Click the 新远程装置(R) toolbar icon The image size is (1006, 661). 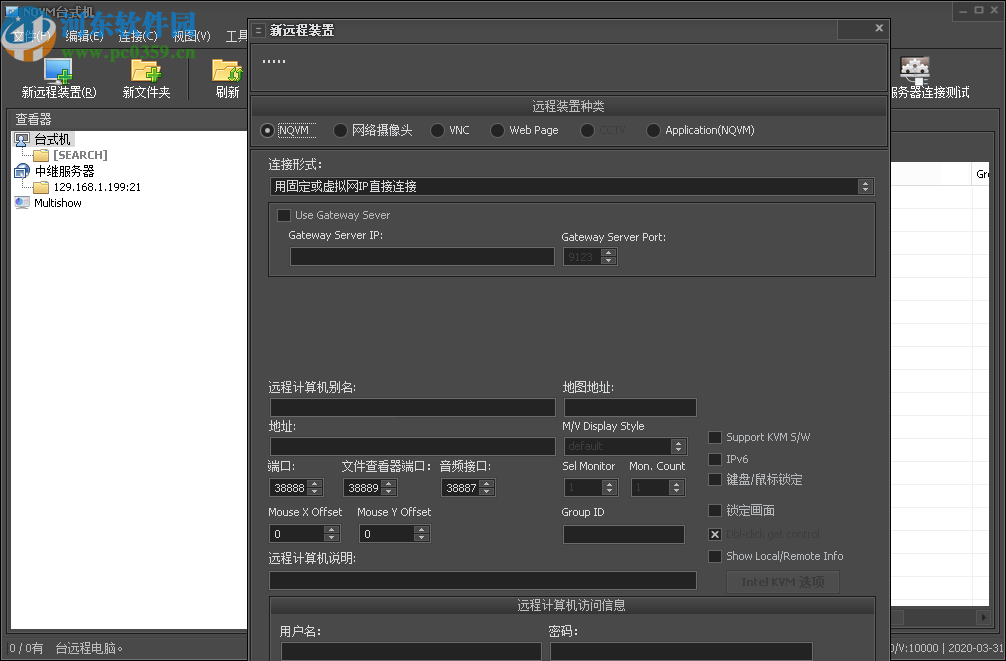coord(57,71)
